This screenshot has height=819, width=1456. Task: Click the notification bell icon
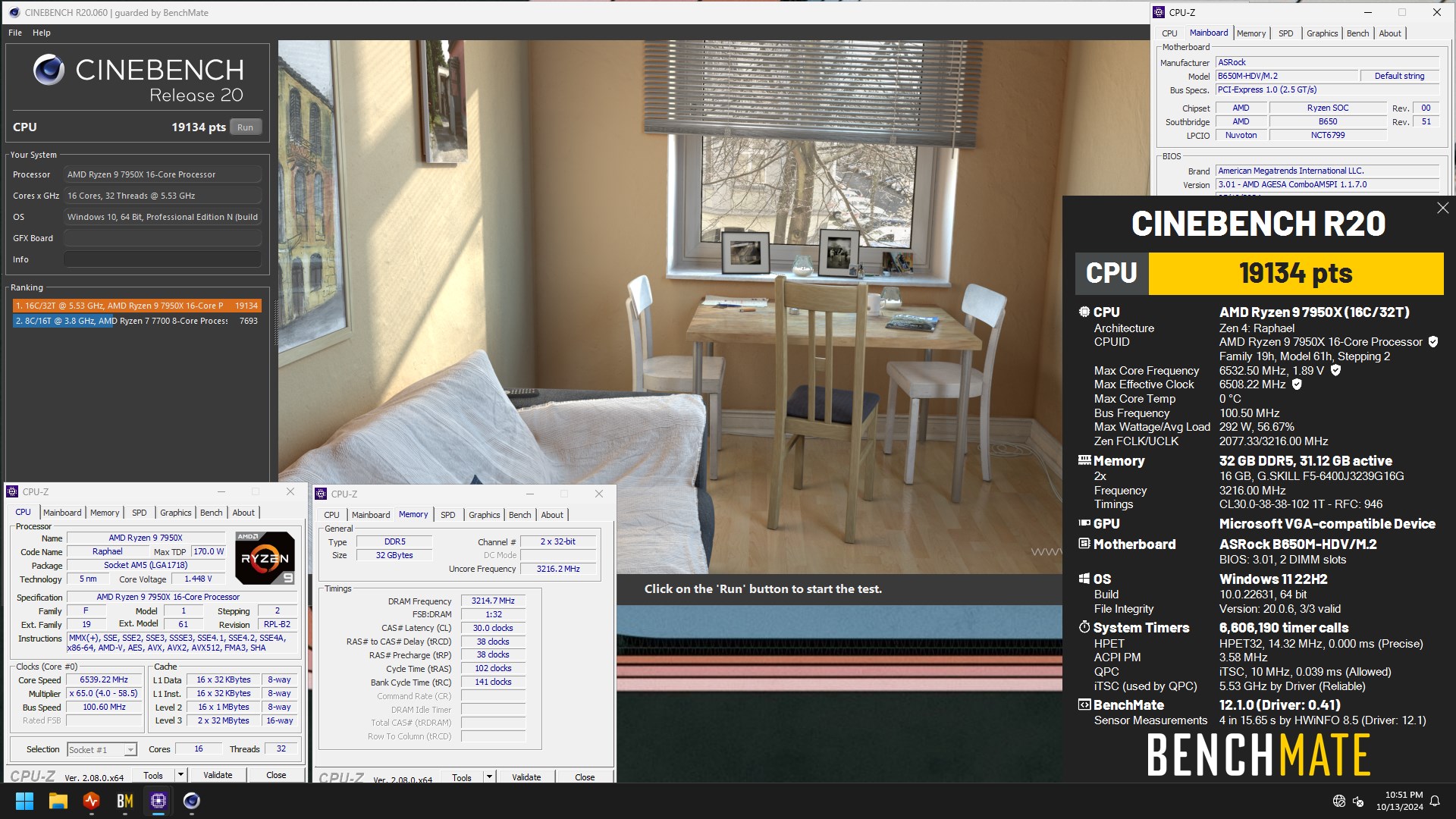point(1435,801)
